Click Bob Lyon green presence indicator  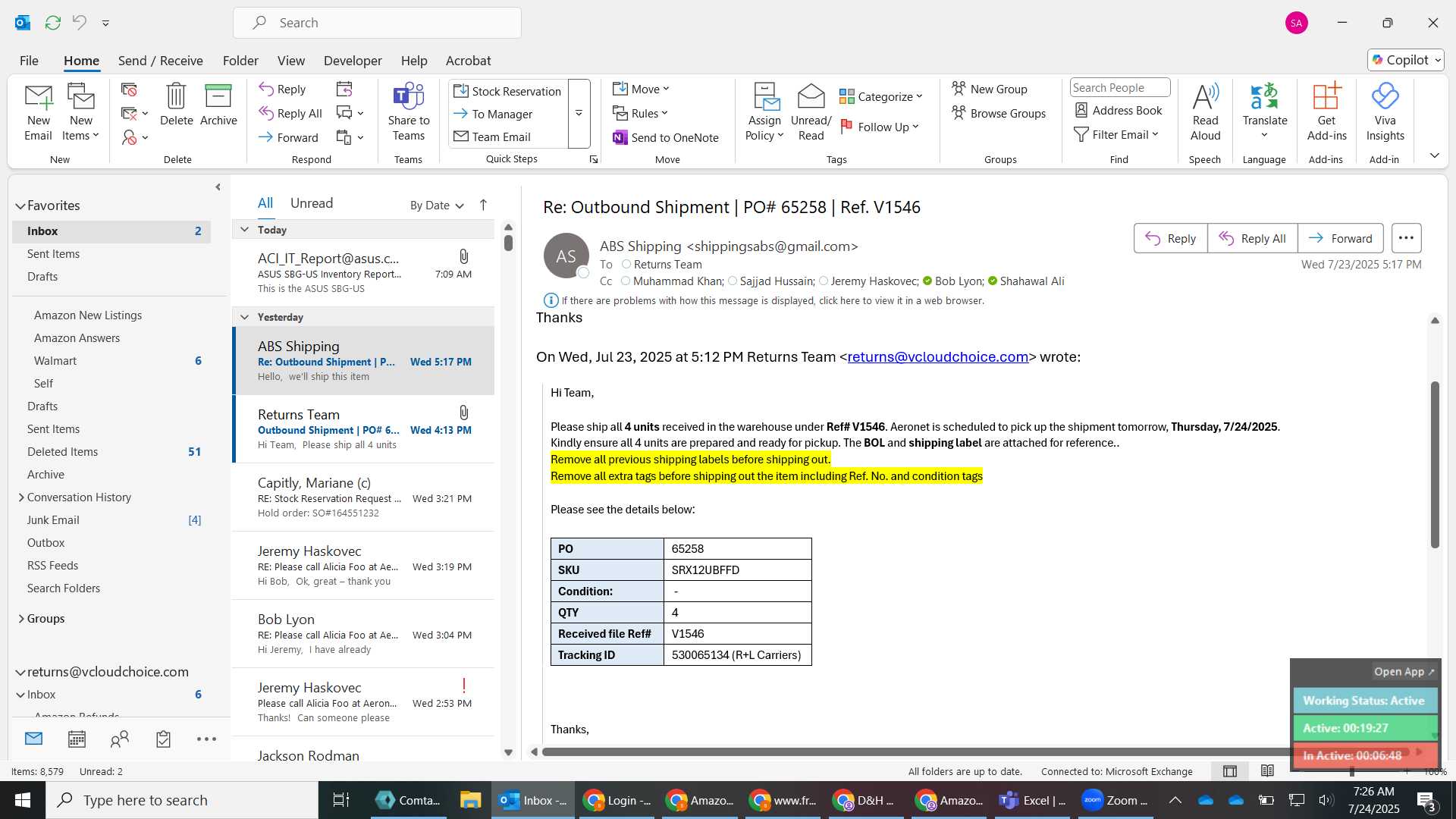click(927, 281)
